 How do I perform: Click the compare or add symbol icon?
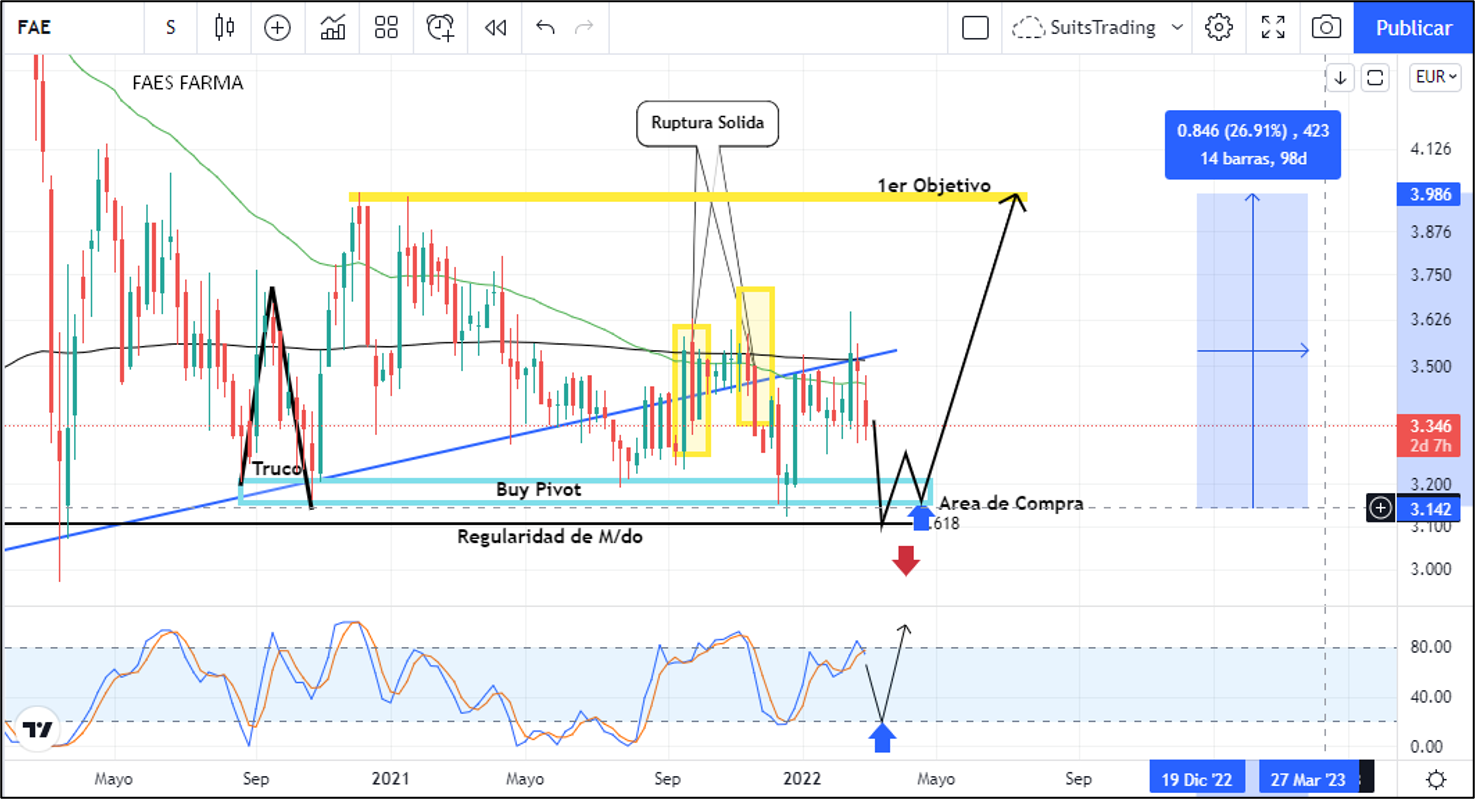[277, 28]
